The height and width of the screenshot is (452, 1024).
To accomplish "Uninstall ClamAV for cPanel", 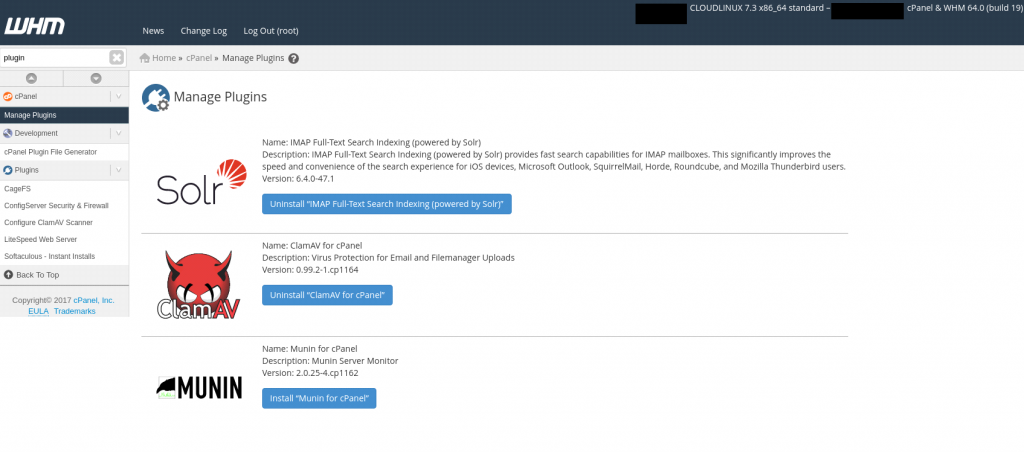I will point(327,295).
